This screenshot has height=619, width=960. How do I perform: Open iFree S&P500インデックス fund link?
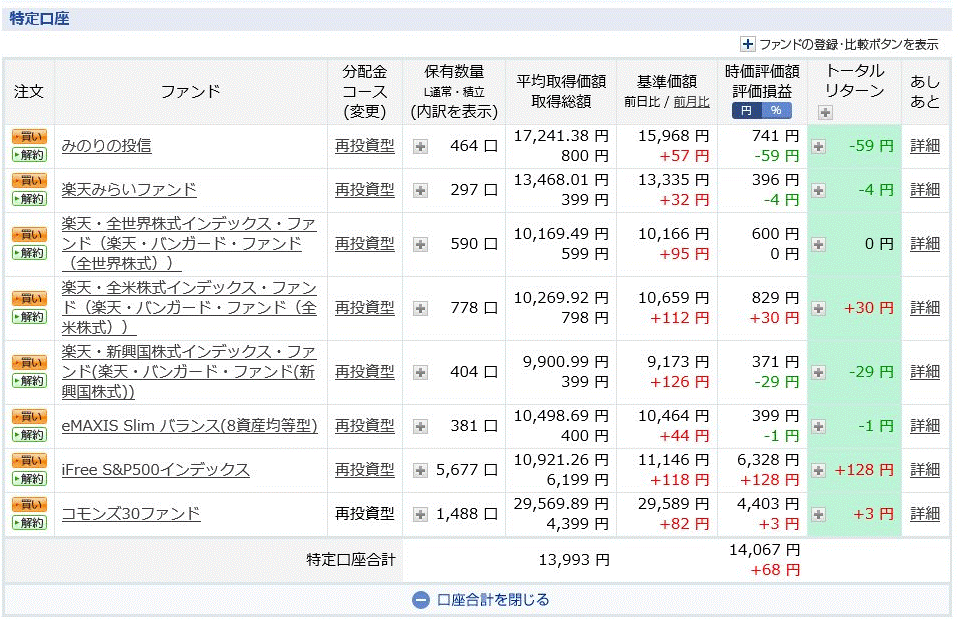pyautogui.click(x=156, y=470)
